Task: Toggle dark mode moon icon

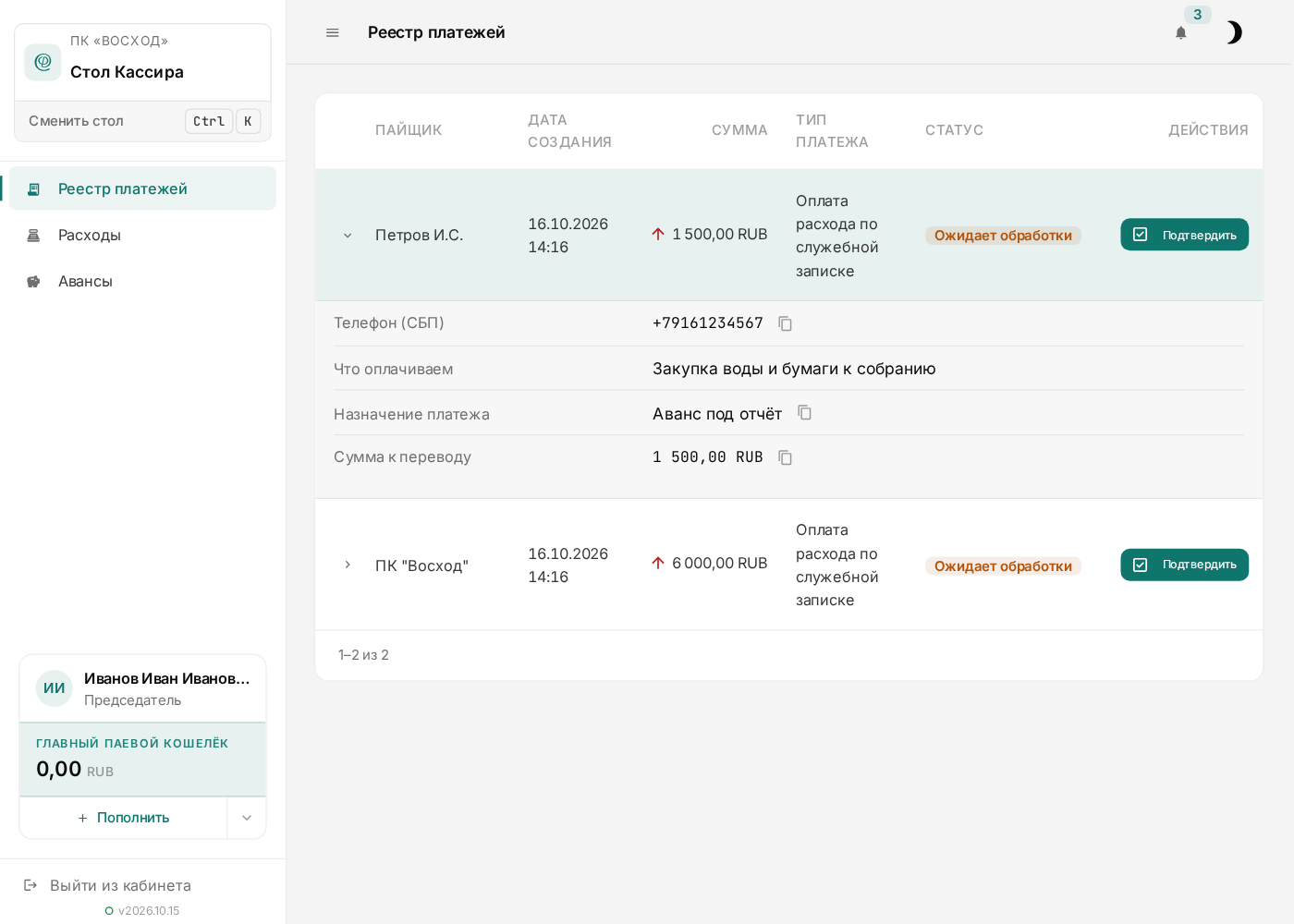Action: click(x=1234, y=33)
